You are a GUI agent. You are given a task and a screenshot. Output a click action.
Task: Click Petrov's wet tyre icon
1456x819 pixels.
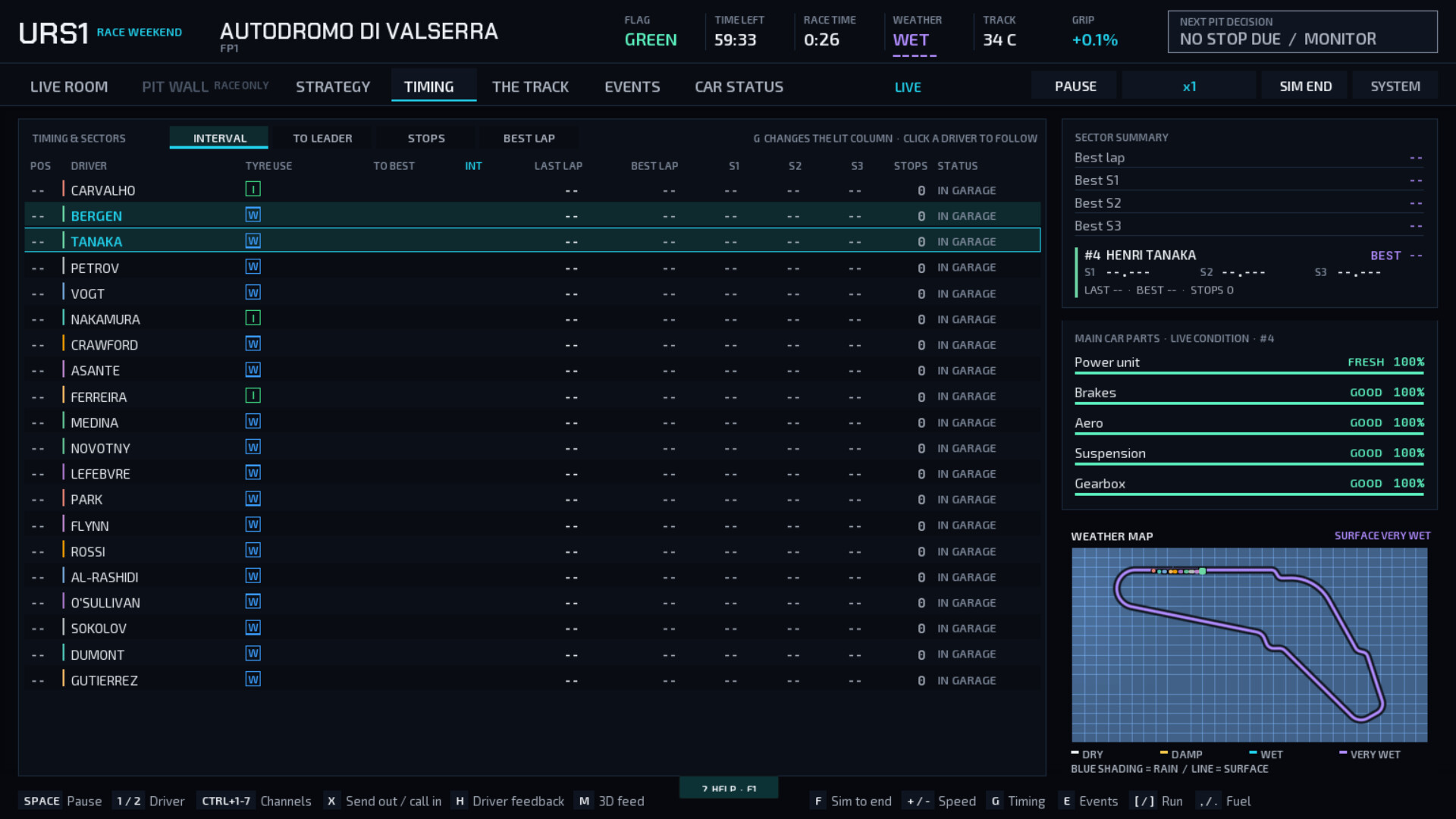coord(253,267)
